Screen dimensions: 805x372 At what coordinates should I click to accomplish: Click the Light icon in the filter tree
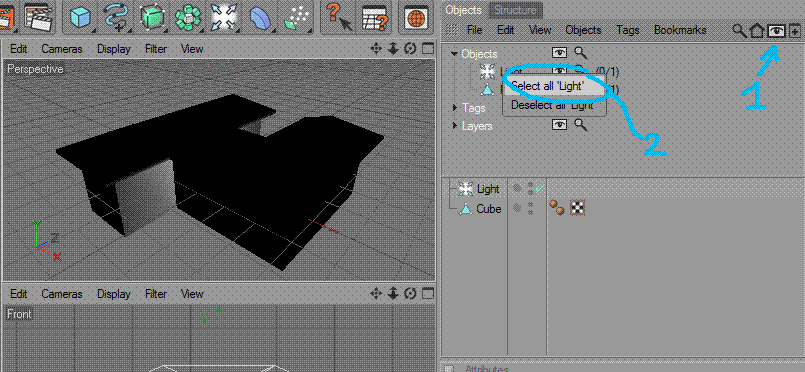pos(487,71)
